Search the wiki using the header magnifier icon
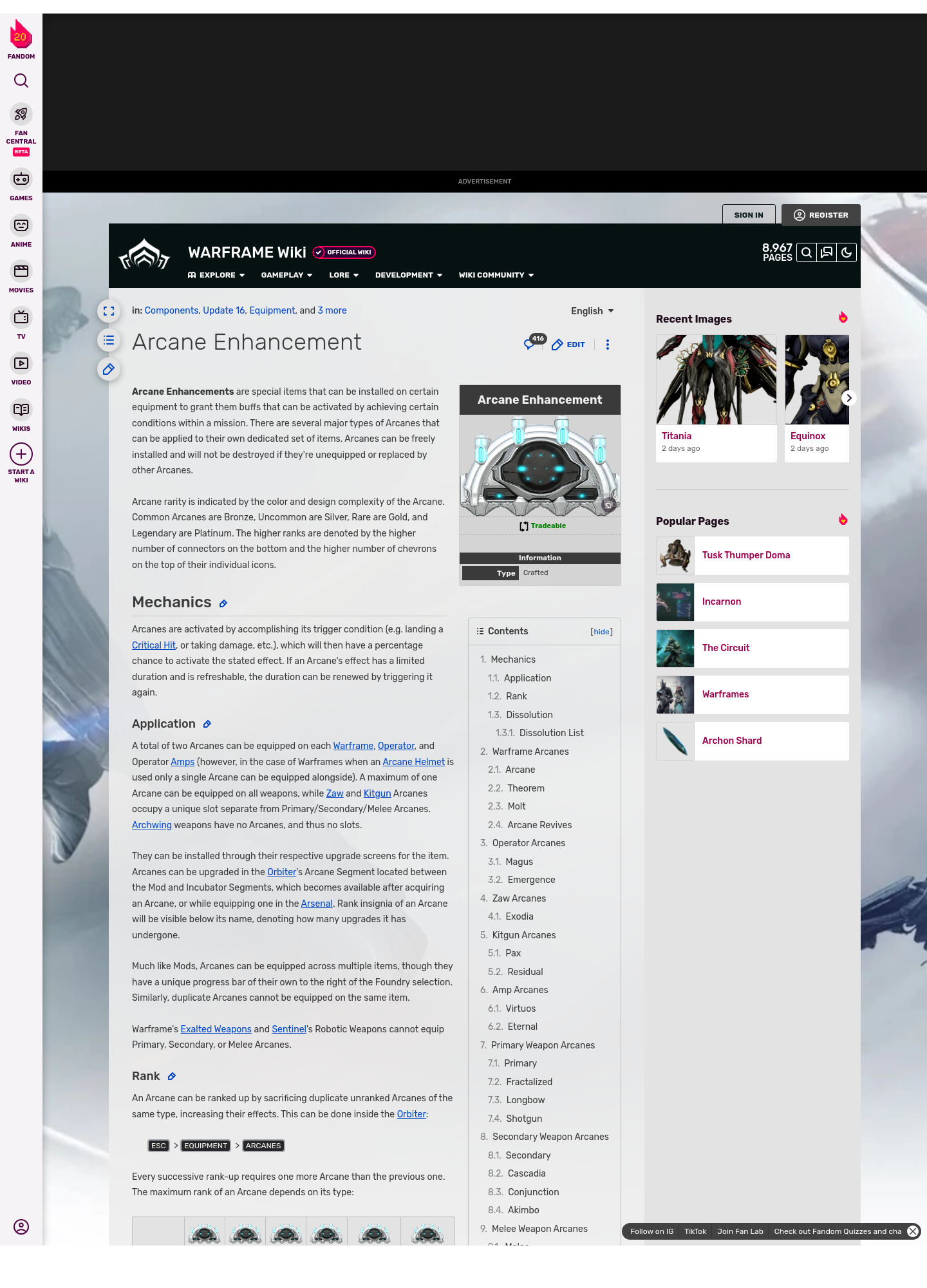The height and width of the screenshot is (1288, 927). (x=807, y=252)
